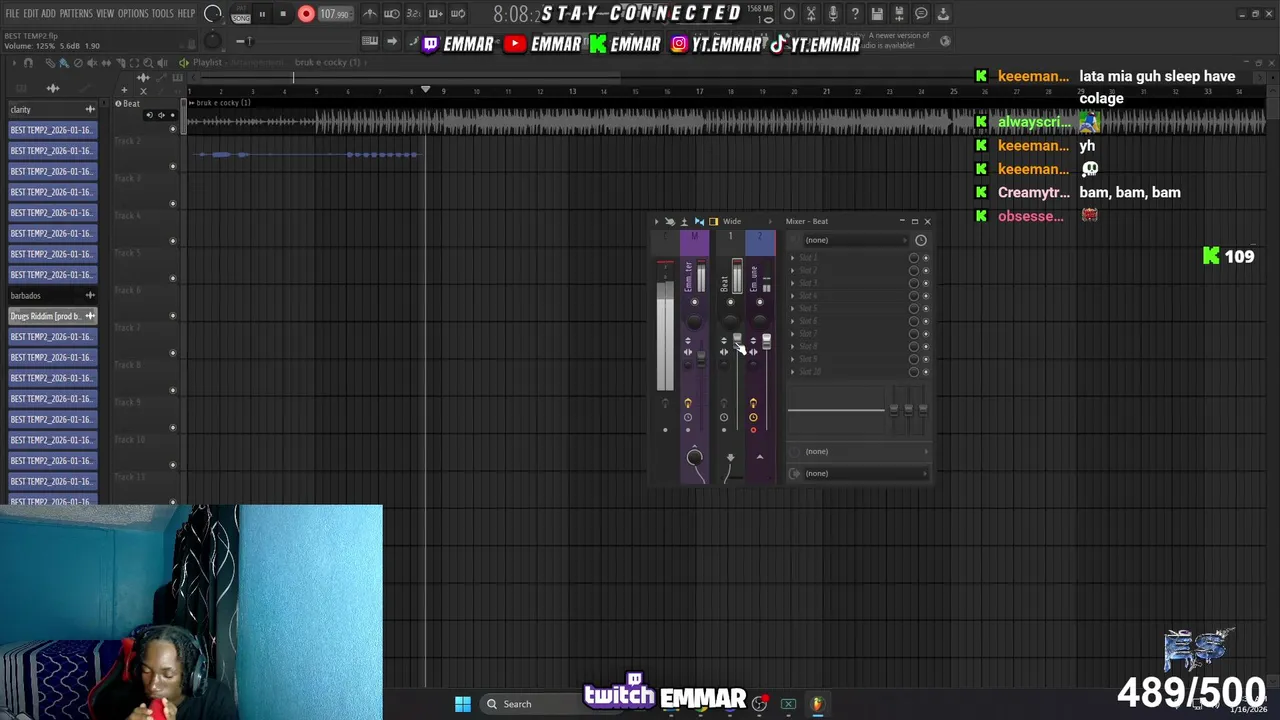This screenshot has width=1280, height=720.
Task: Click the tempo 107.990 field
Action: pyautogui.click(x=335, y=14)
